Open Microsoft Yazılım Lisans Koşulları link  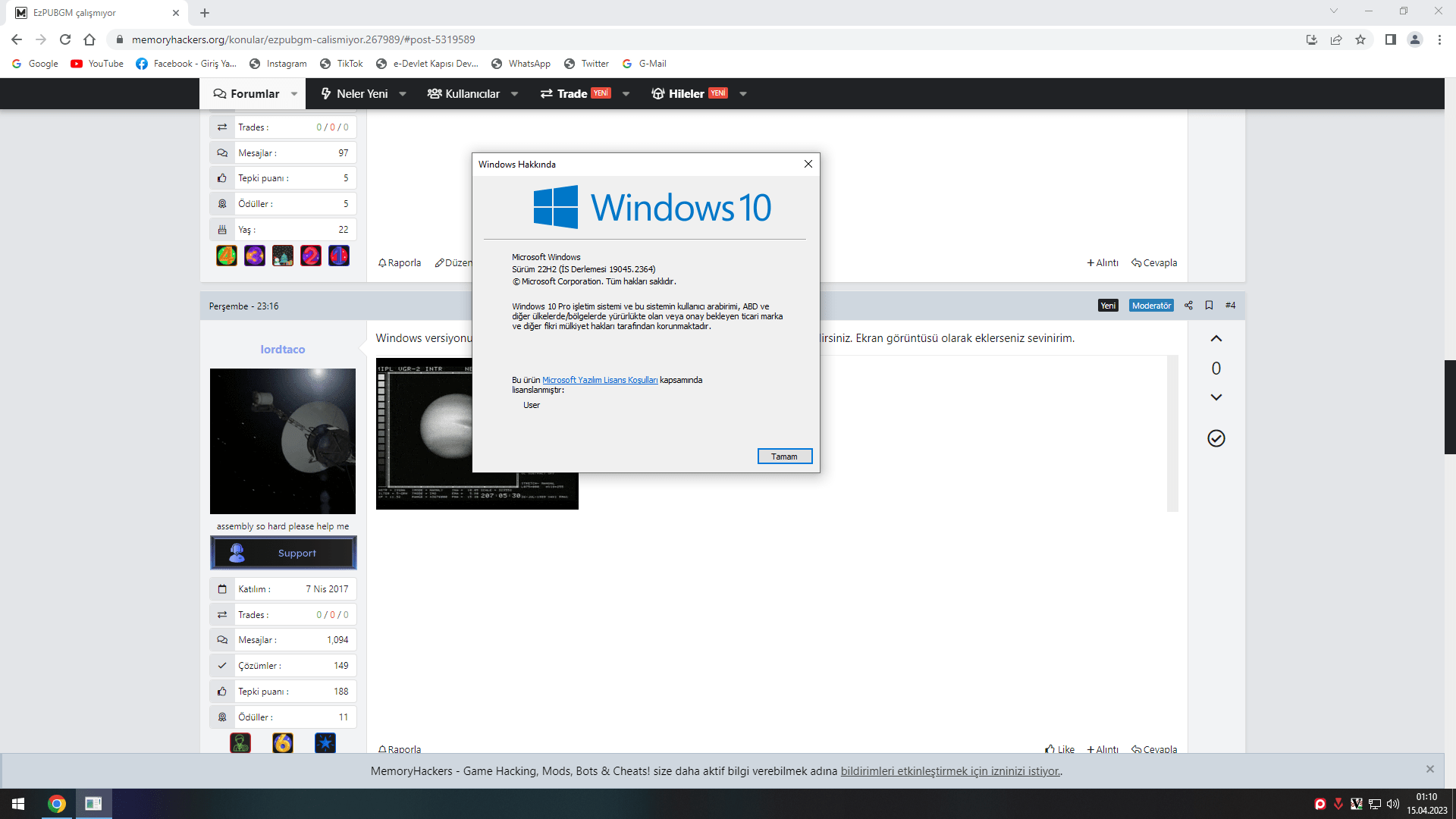[x=600, y=380]
